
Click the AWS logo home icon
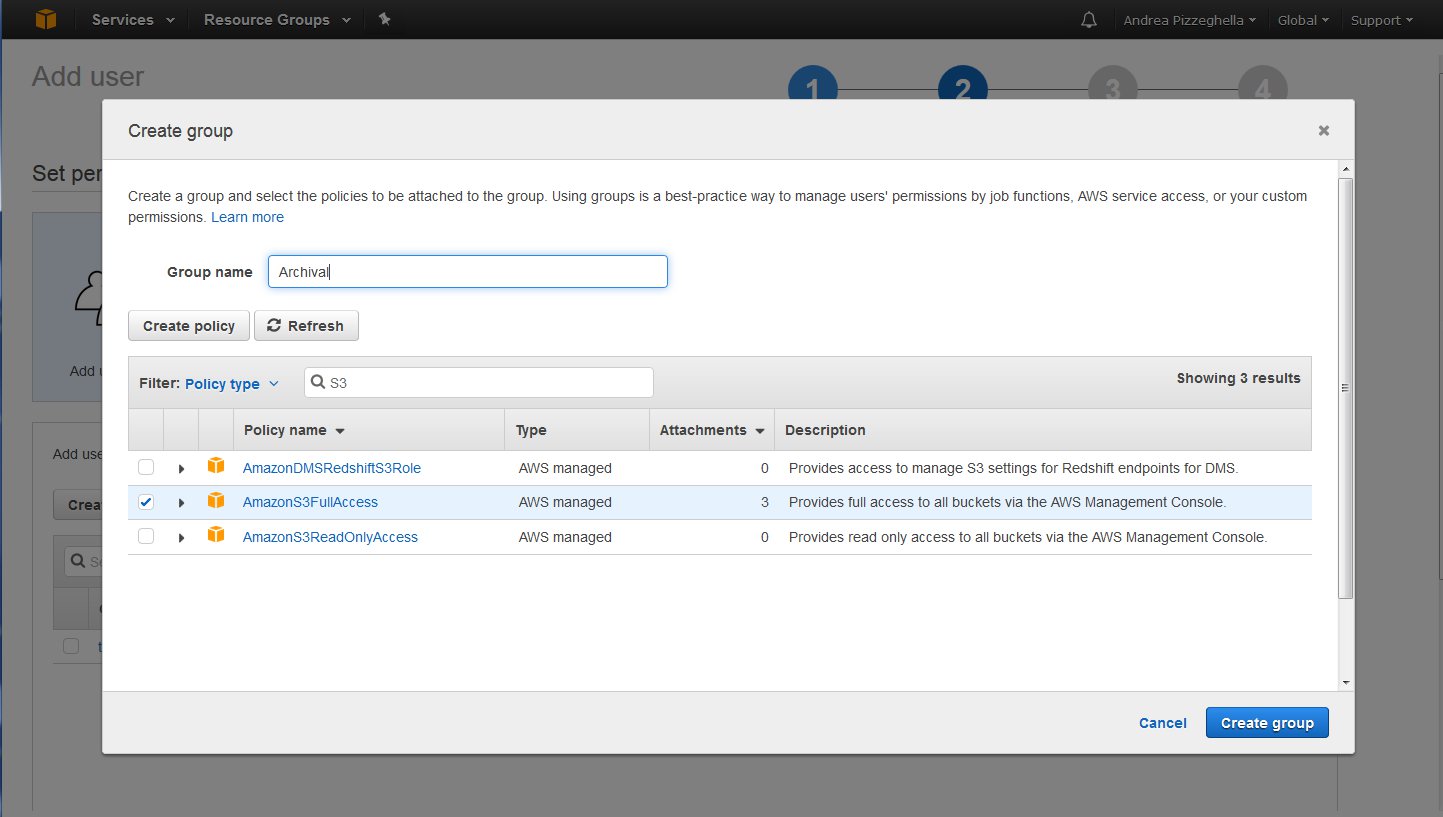(x=46, y=19)
